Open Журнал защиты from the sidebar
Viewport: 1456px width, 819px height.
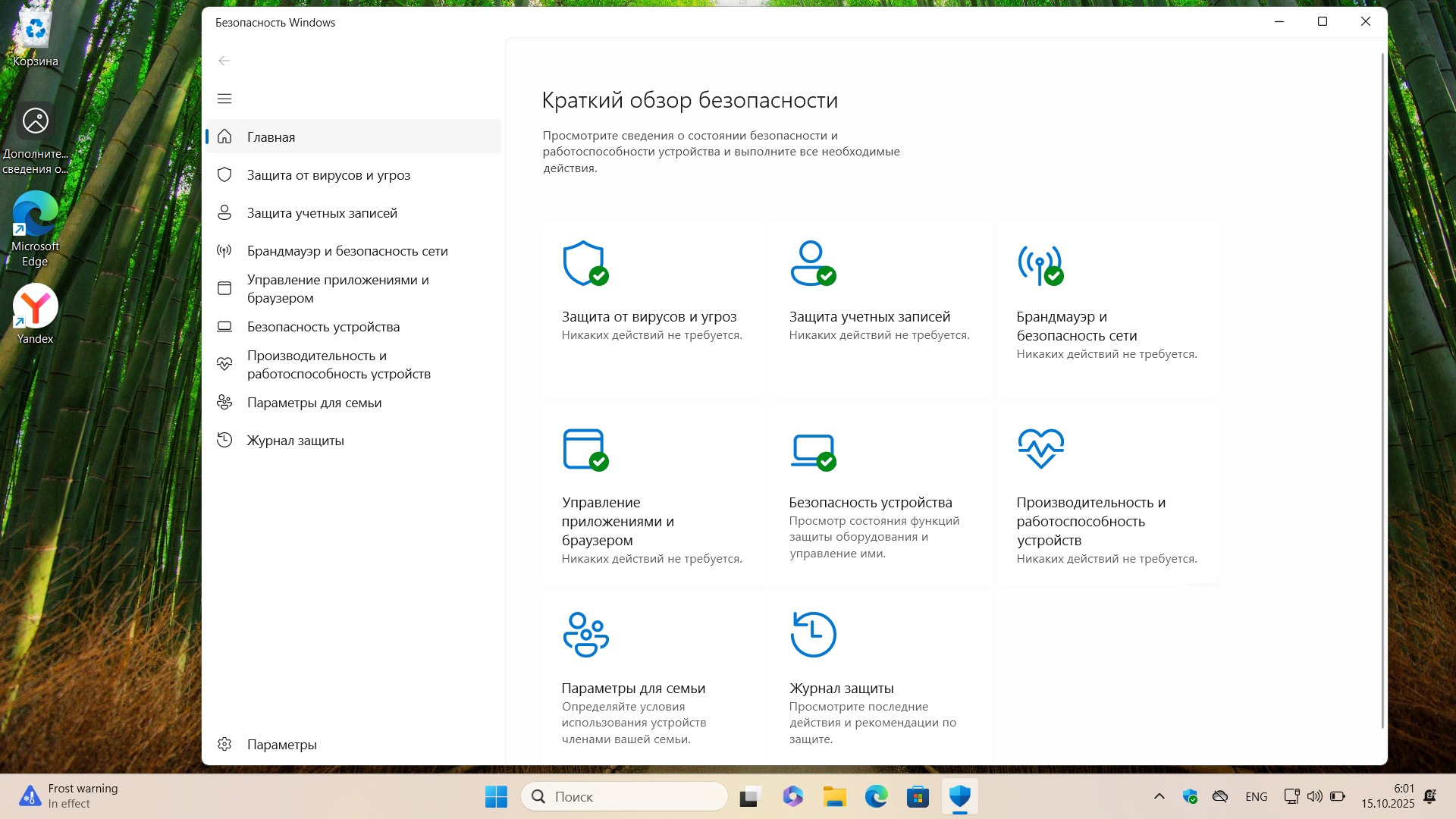click(x=295, y=441)
